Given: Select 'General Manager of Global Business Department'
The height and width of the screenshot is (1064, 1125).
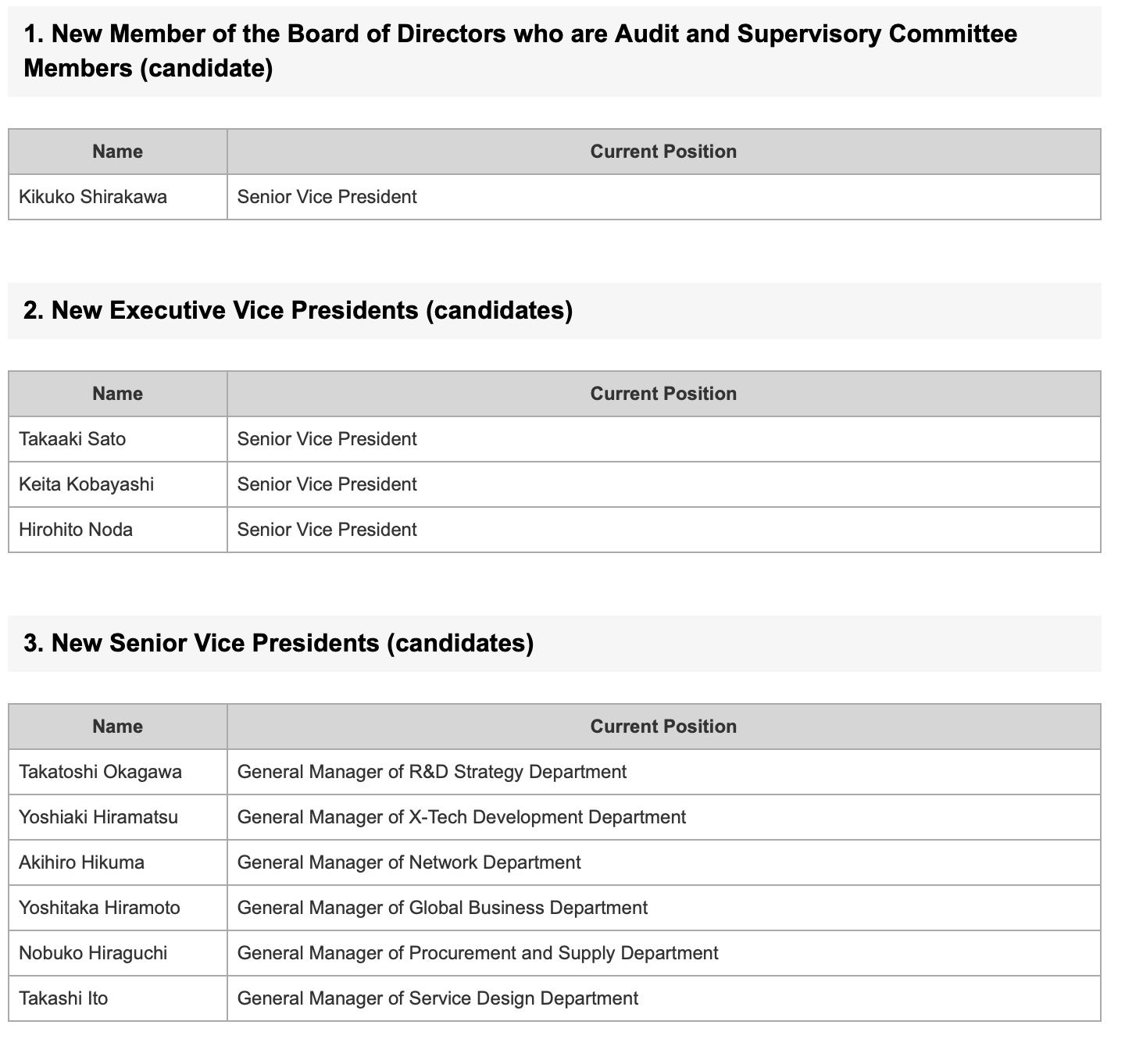Looking at the screenshot, I should click(x=442, y=908).
